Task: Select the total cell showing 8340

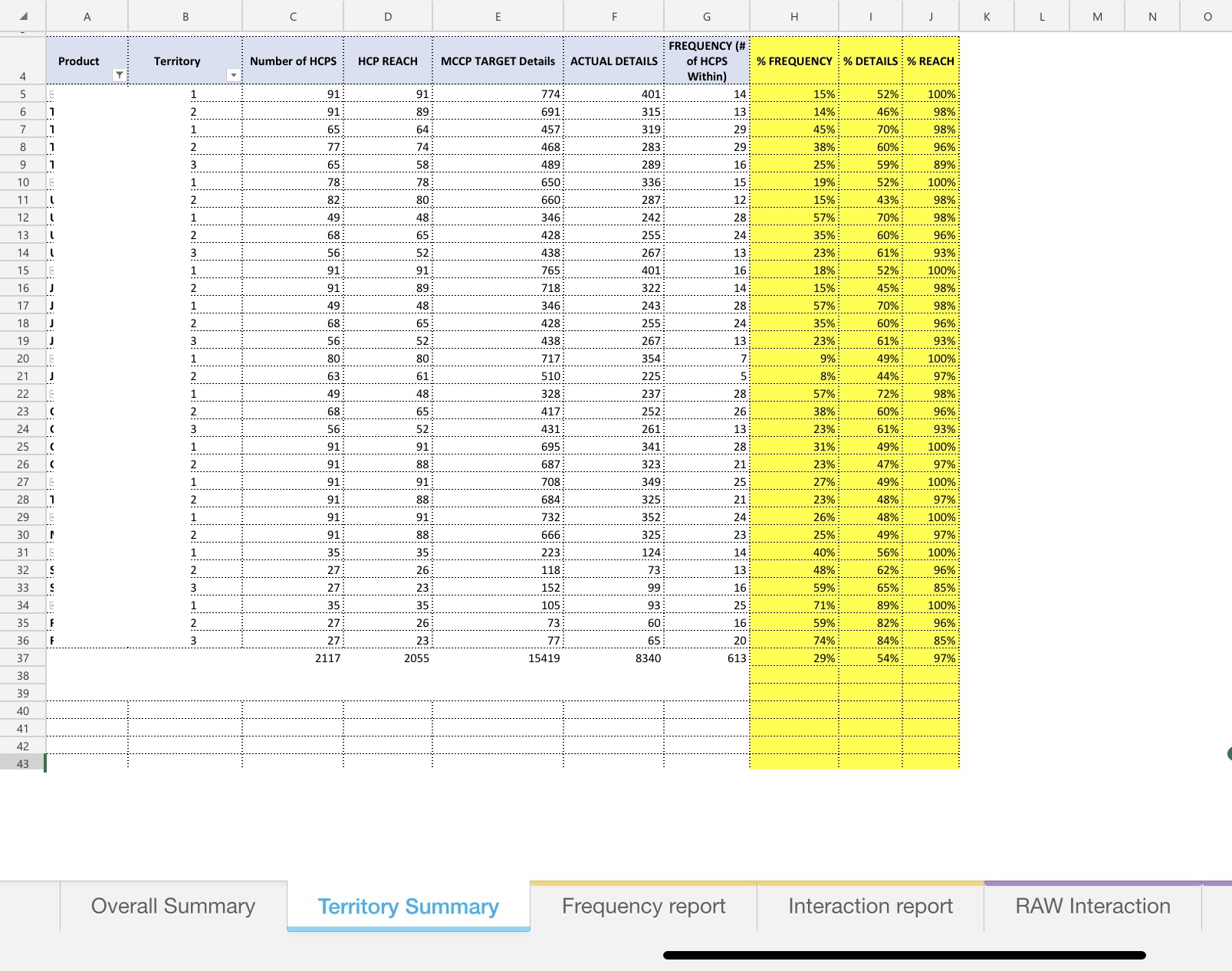Action: pos(614,658)
